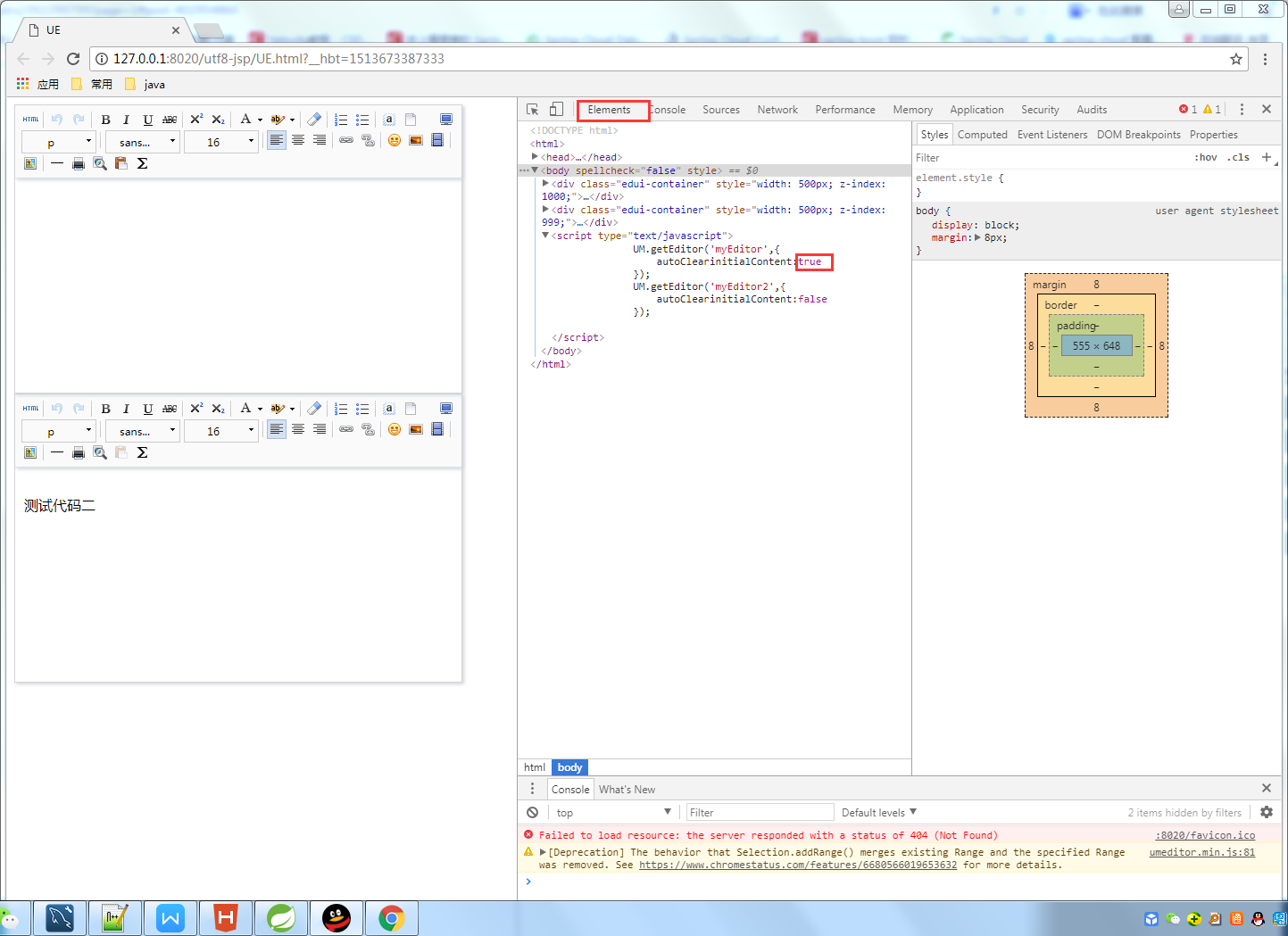Apply strikethrough in the top editor toolbar

tap(170, 120)
